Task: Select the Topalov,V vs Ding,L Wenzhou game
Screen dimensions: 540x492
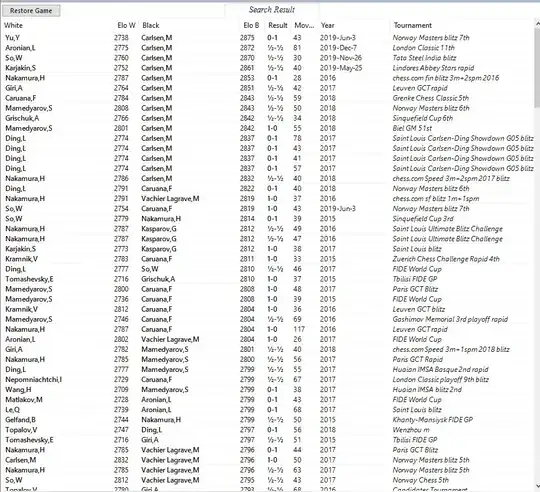Action: (x=267, y=430)
